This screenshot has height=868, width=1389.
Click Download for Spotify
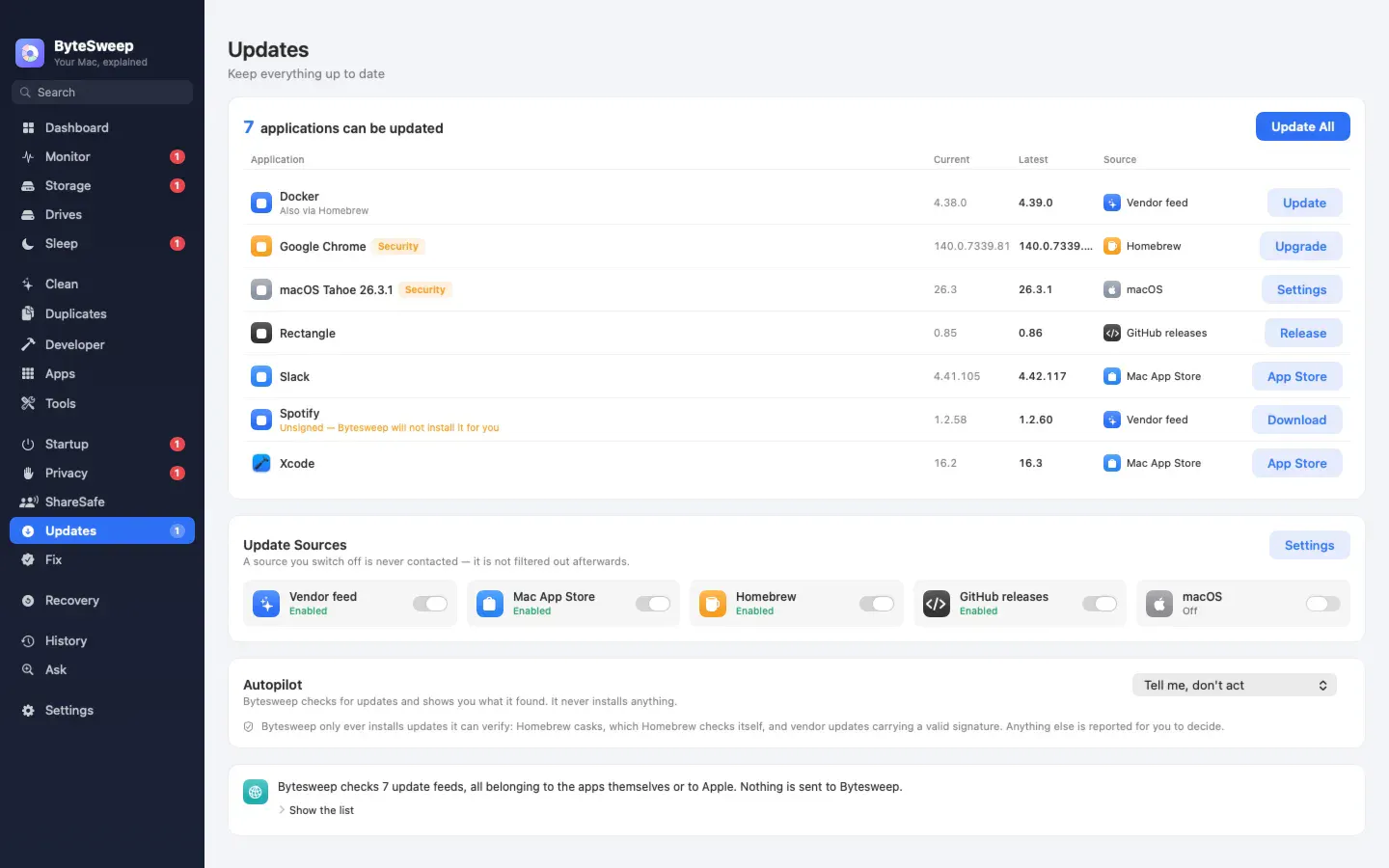[1297, 420]
